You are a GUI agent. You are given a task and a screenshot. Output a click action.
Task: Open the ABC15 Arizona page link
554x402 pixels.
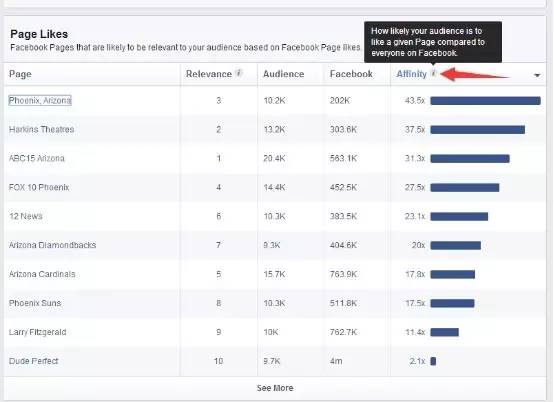pyautogui.click(x=37, y=158)
